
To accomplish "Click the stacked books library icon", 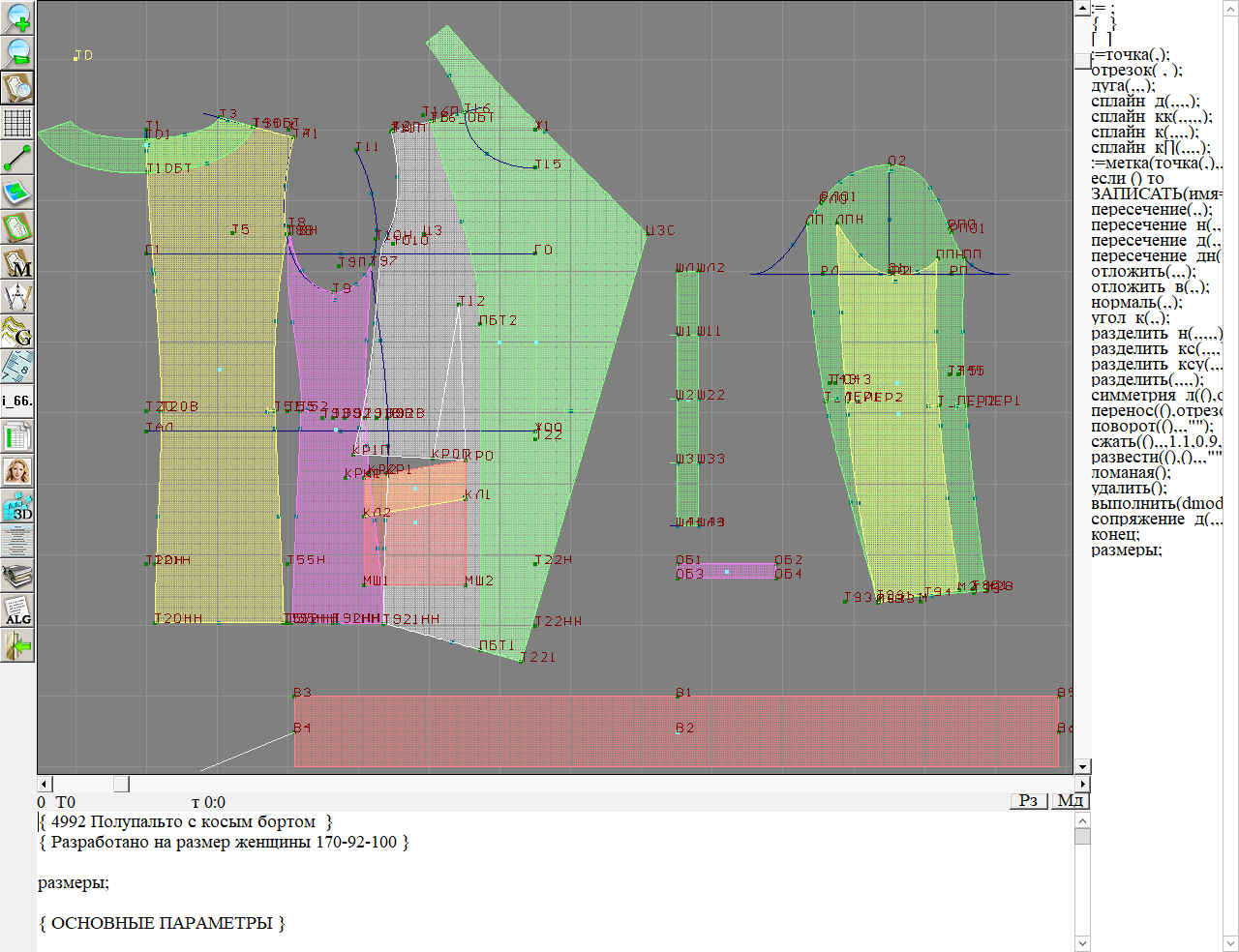I will [x=17, y=576].
